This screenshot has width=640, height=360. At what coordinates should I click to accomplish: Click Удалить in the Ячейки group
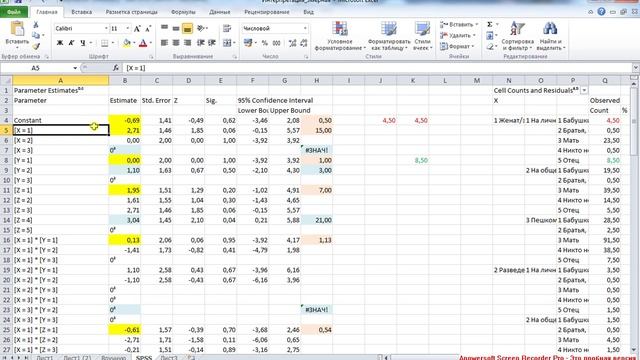(458, 36)
